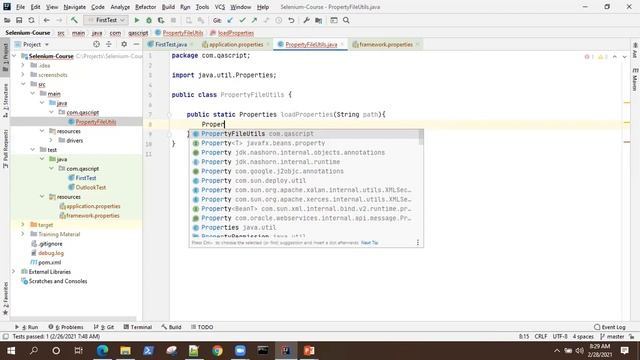Image resolution: width=640 pixels, height=360 pixels.
Task: Open Windows Start menu
Action: (11, 351)
